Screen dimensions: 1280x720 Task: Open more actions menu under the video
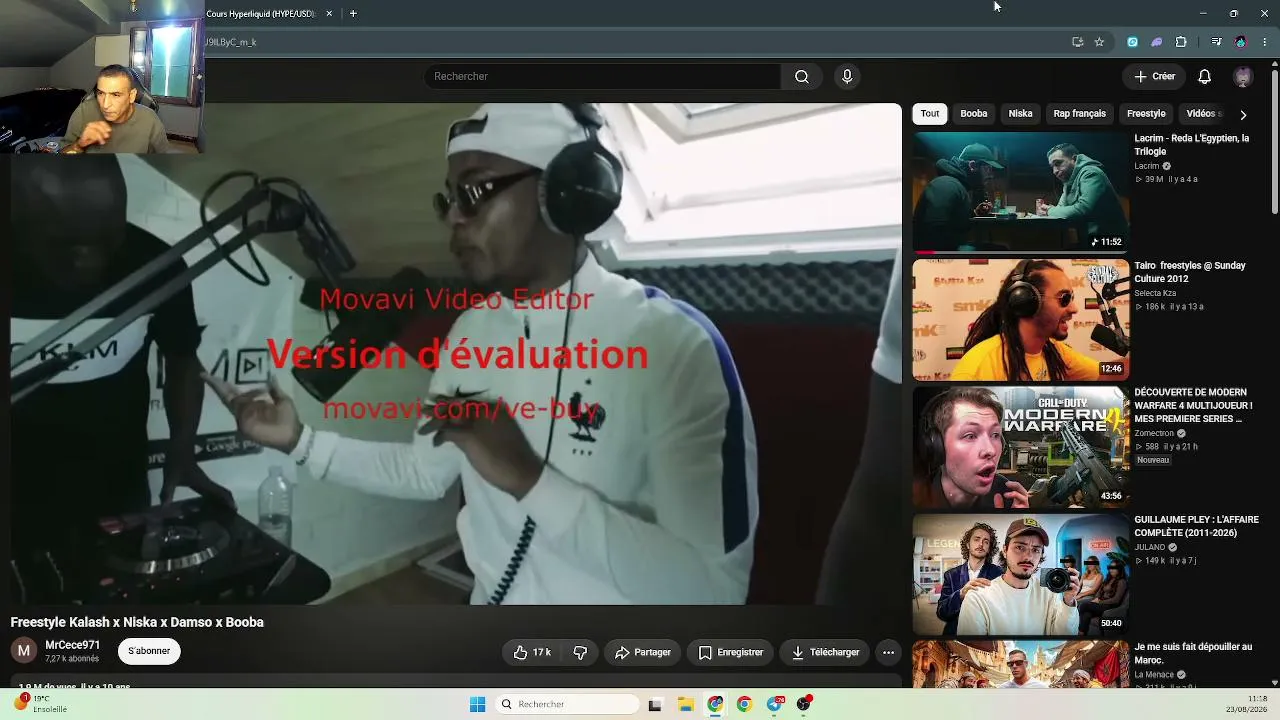coord(888,652)
